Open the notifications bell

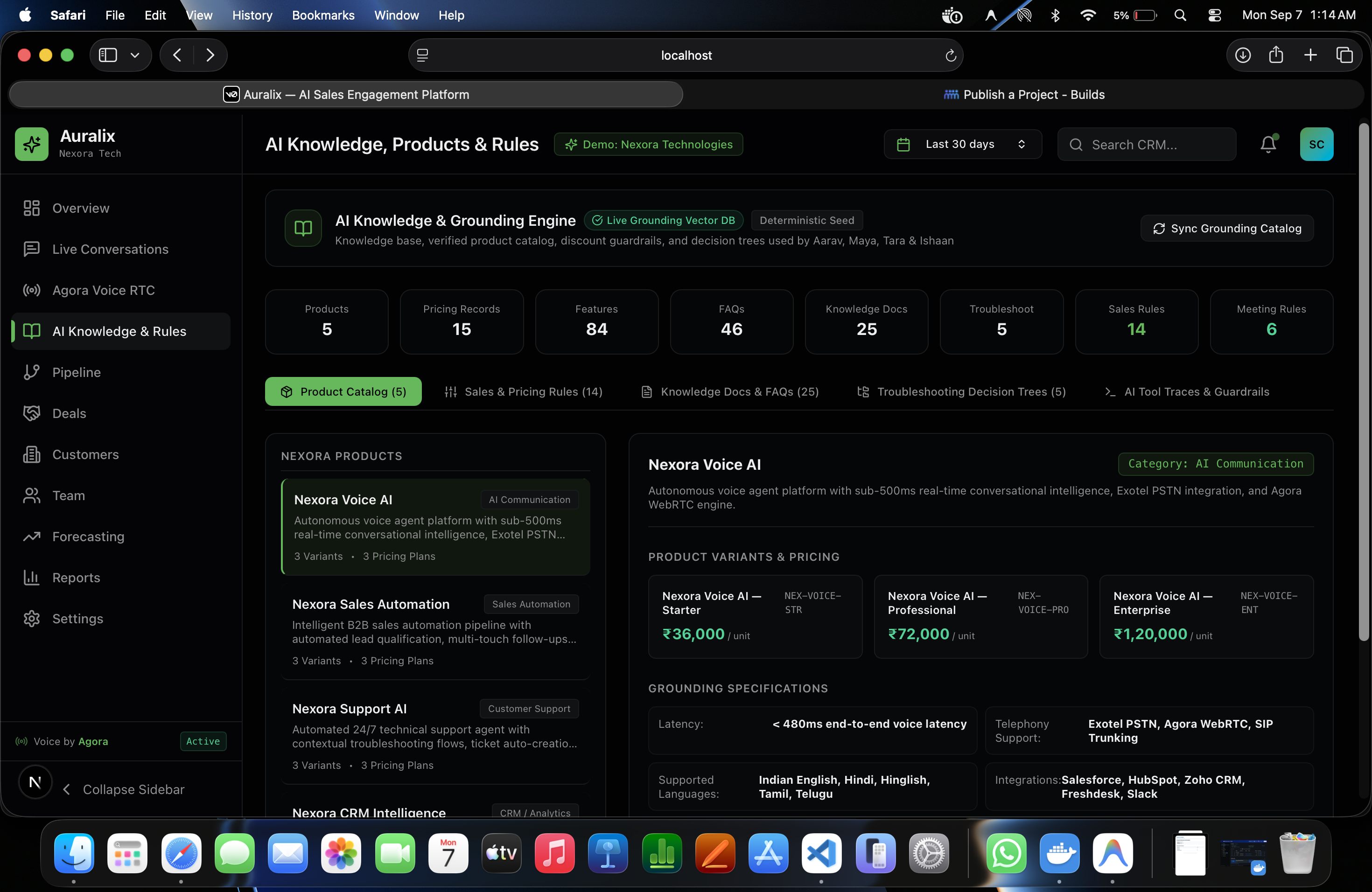1267,144
